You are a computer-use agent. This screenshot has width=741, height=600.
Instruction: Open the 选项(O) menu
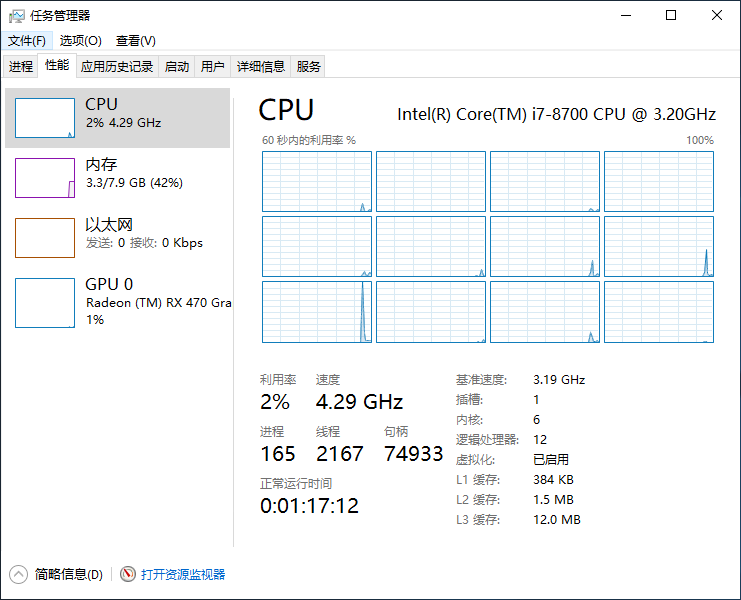pyautogui.click(x=80, y=41)
